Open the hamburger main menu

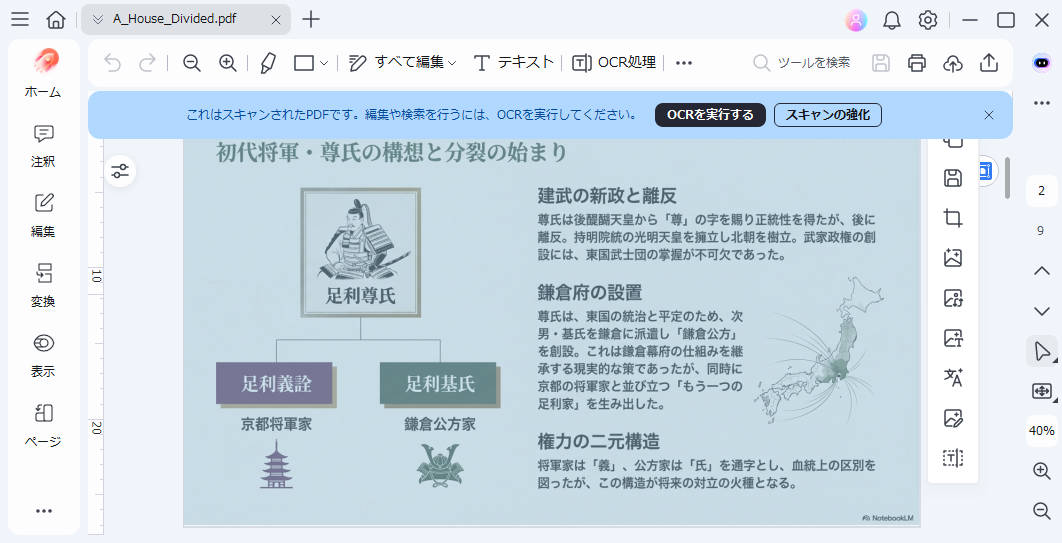point(20,19)
